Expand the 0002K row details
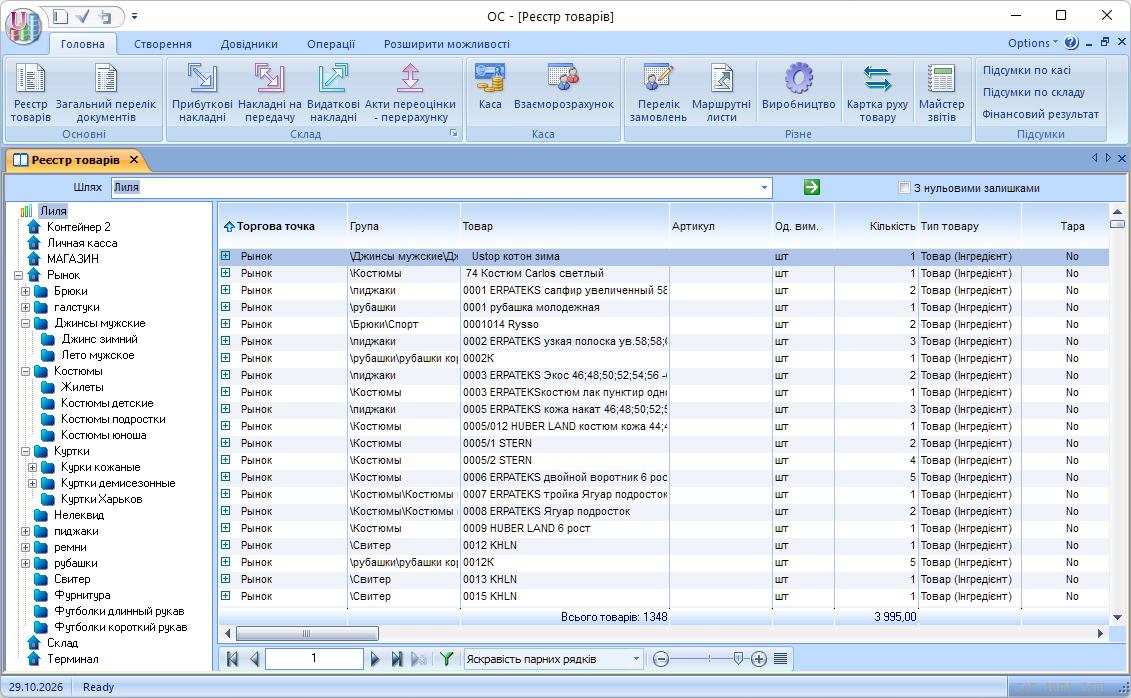 (226, 358)
